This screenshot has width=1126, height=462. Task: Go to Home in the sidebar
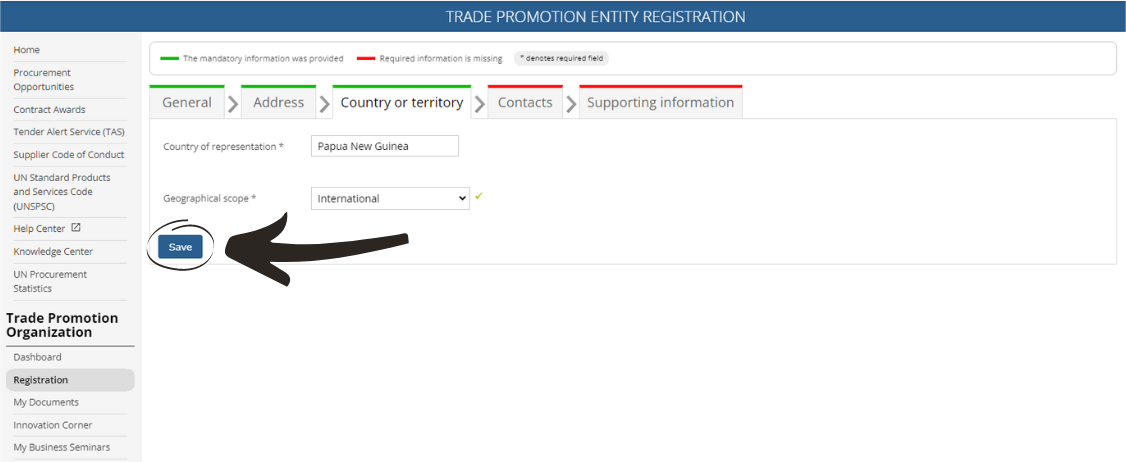[x=27, y=50]
